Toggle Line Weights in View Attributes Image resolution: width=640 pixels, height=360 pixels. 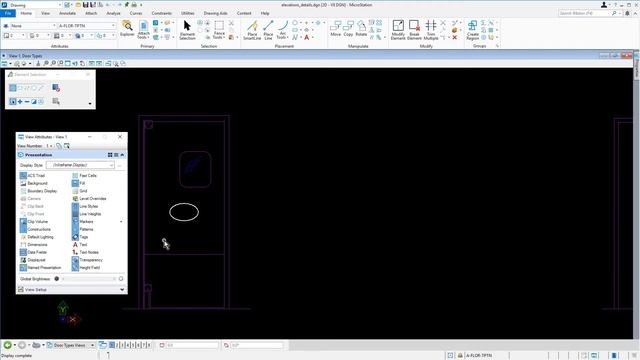point(87,214)
